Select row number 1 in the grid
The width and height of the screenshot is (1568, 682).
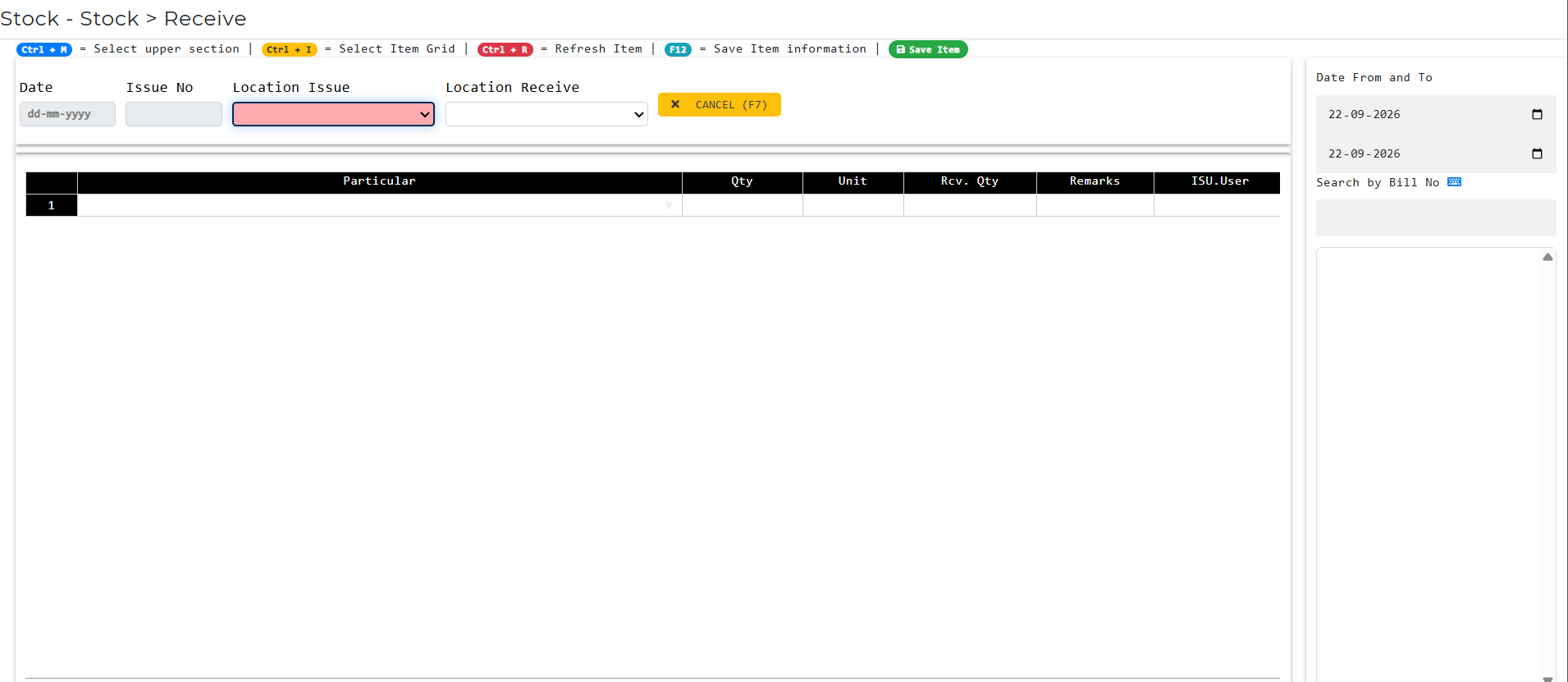tap(51, 205)
